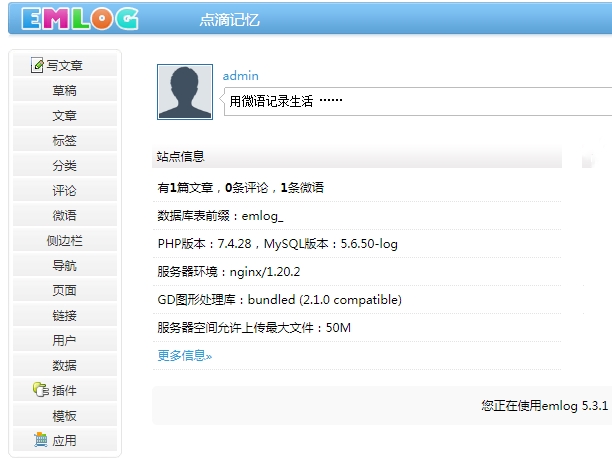The image size is (612, 460).
Task: Click the pencil icon beside 写文章
Action: tap(38, 66)
